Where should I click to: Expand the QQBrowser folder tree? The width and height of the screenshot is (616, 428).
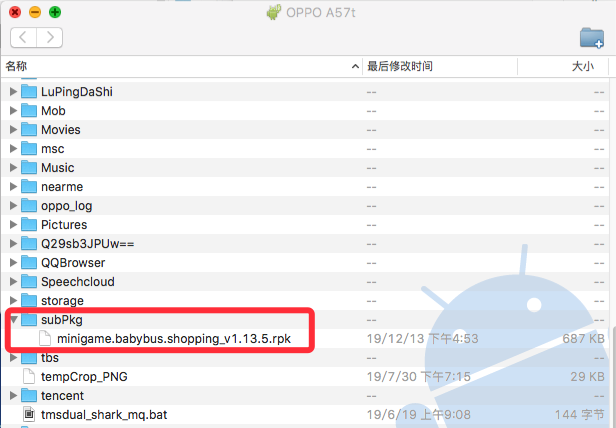tap(13, 263)
